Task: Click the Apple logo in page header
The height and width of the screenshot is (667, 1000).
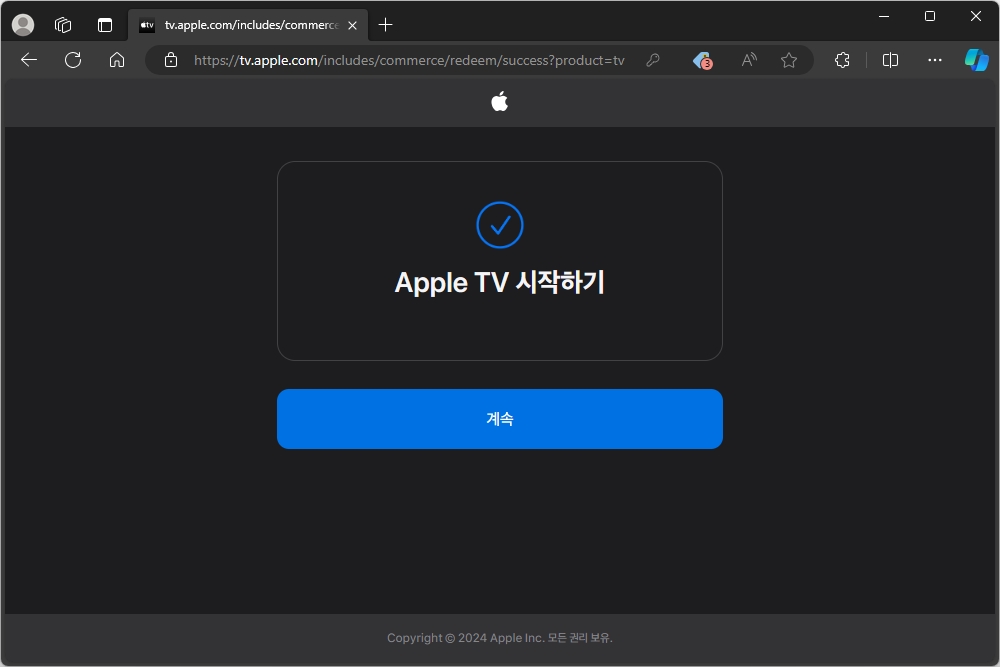Action: point(499,101)
